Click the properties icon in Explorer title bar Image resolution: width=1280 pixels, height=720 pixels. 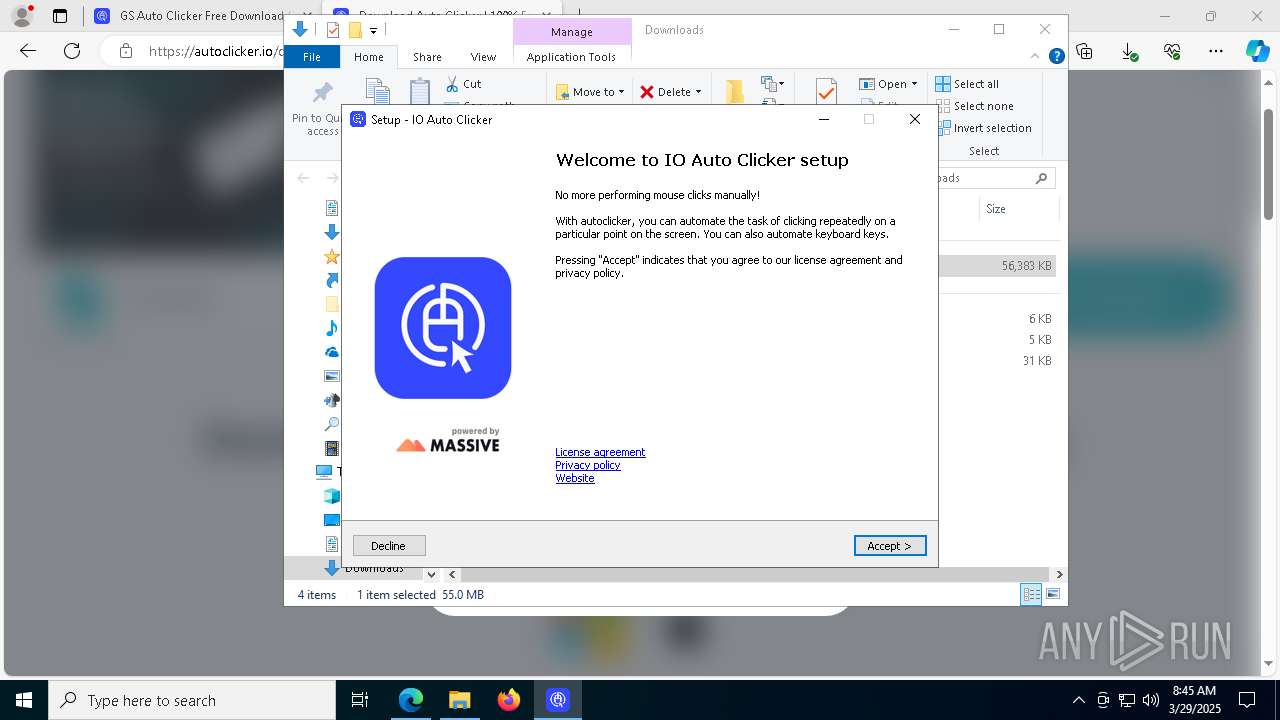[333, 30]
